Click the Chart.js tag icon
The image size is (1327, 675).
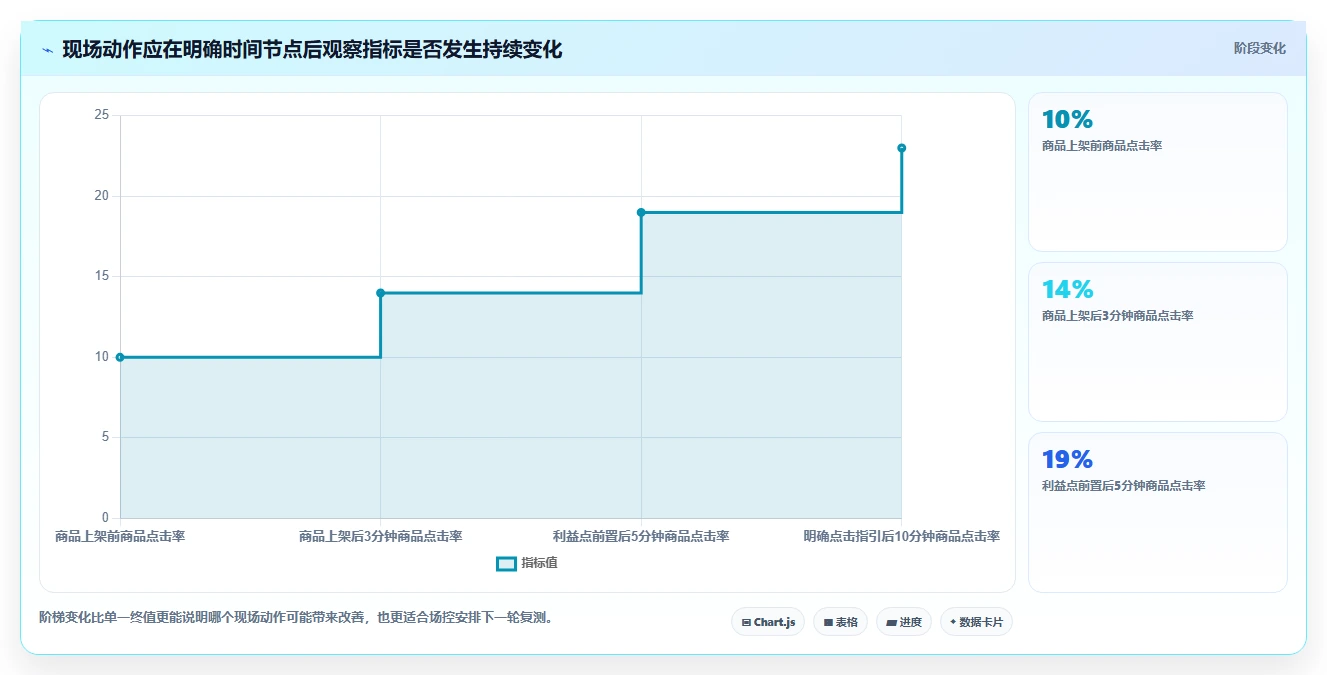[746, 622]
